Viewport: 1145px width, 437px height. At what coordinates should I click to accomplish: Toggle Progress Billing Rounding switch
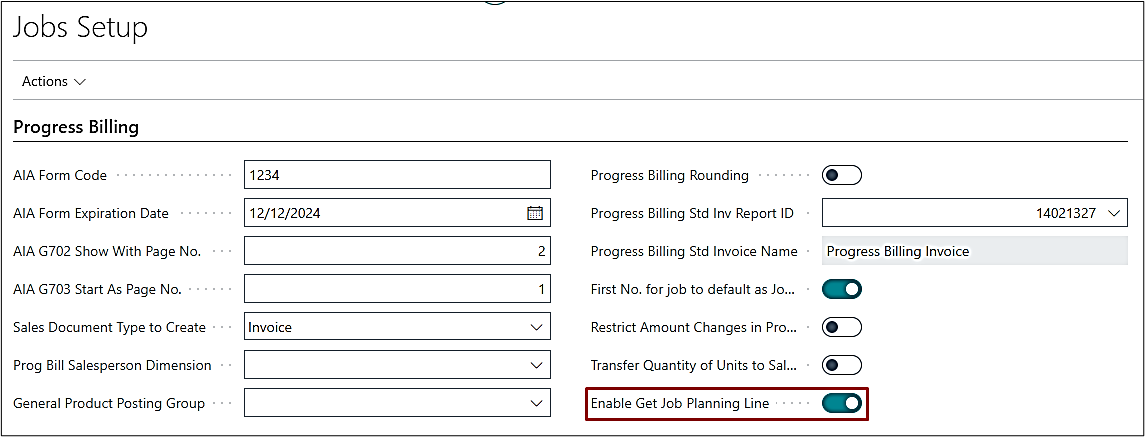841,176
